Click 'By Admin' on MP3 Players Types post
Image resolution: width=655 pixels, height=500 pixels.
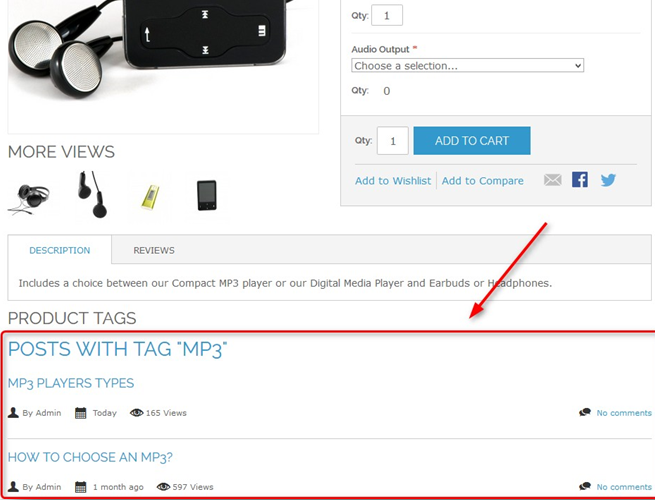coord(42,413)
